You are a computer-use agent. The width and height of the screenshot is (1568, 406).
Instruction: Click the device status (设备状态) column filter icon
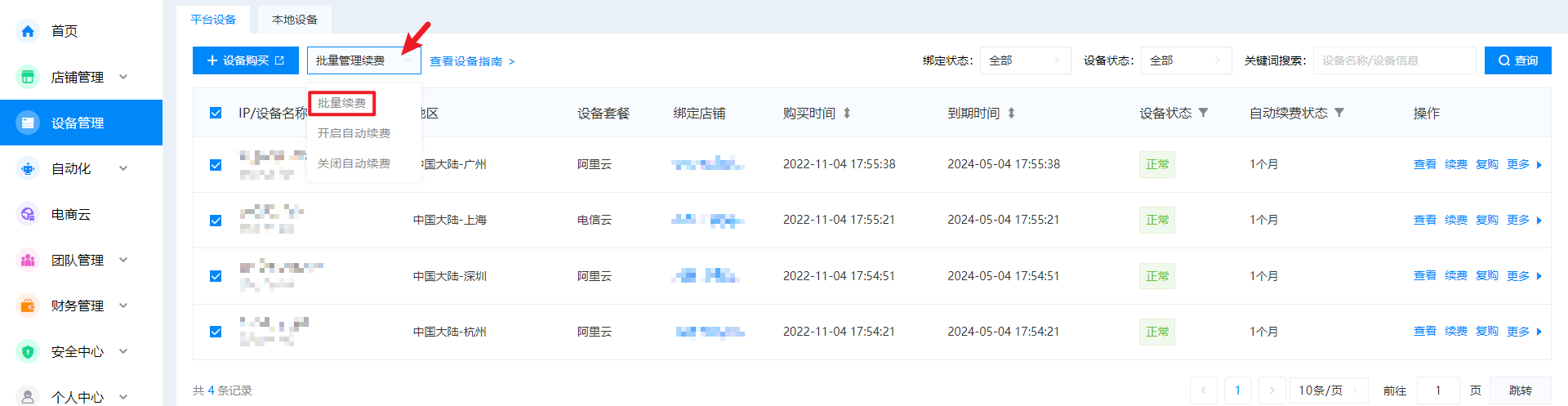point(1203,113)
